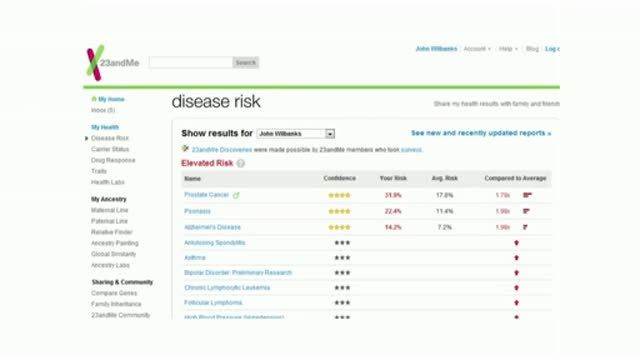The width and height of the screenshot is (640, 360).
Task: Open Bipolar Disorder: Preliminary Research report
Action: pyautogui.click(x=238, y=273)
